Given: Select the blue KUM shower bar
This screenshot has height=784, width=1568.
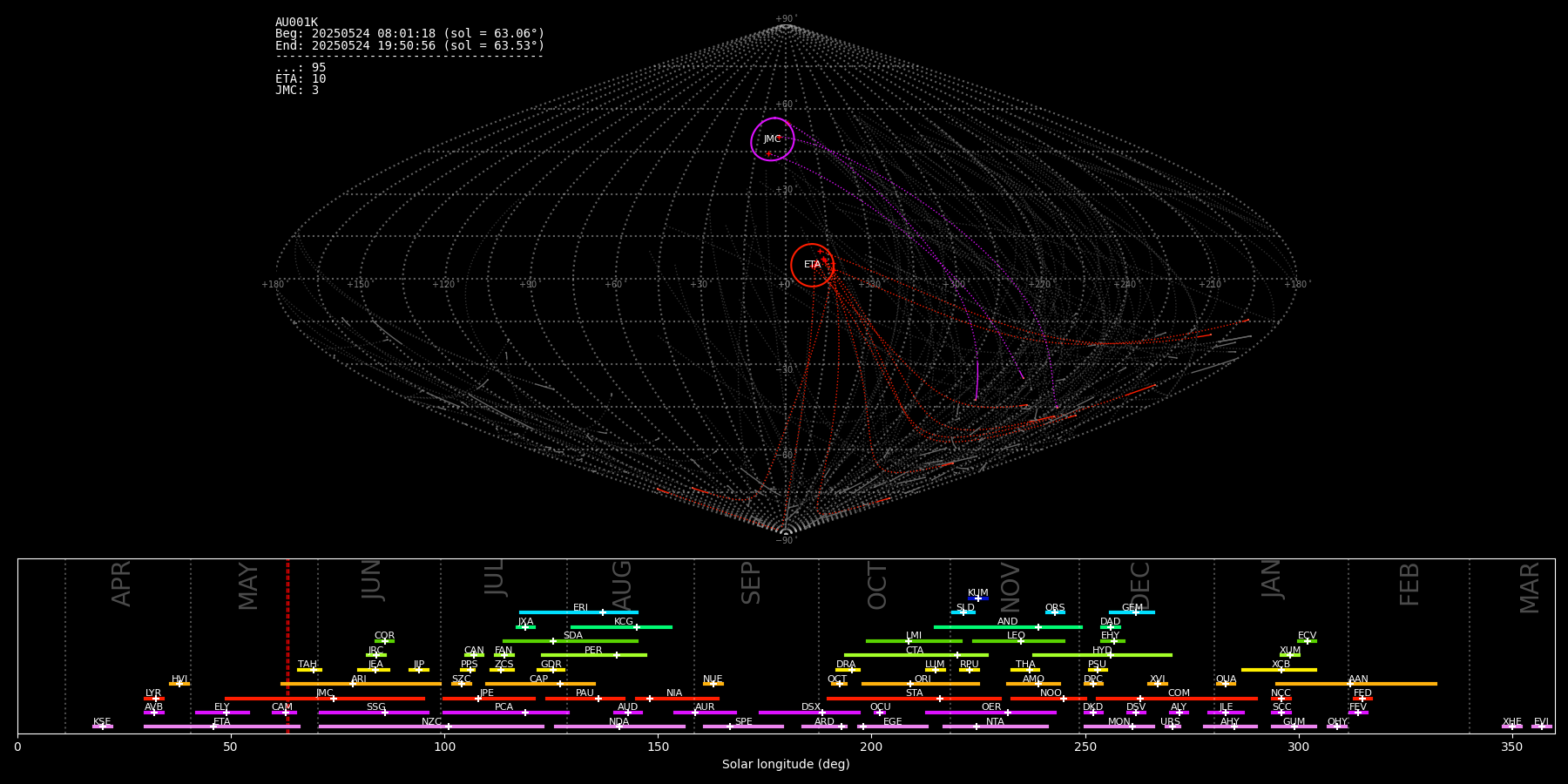Looking at the screenshot, I should pyautogui.click(x=978, y=598).
